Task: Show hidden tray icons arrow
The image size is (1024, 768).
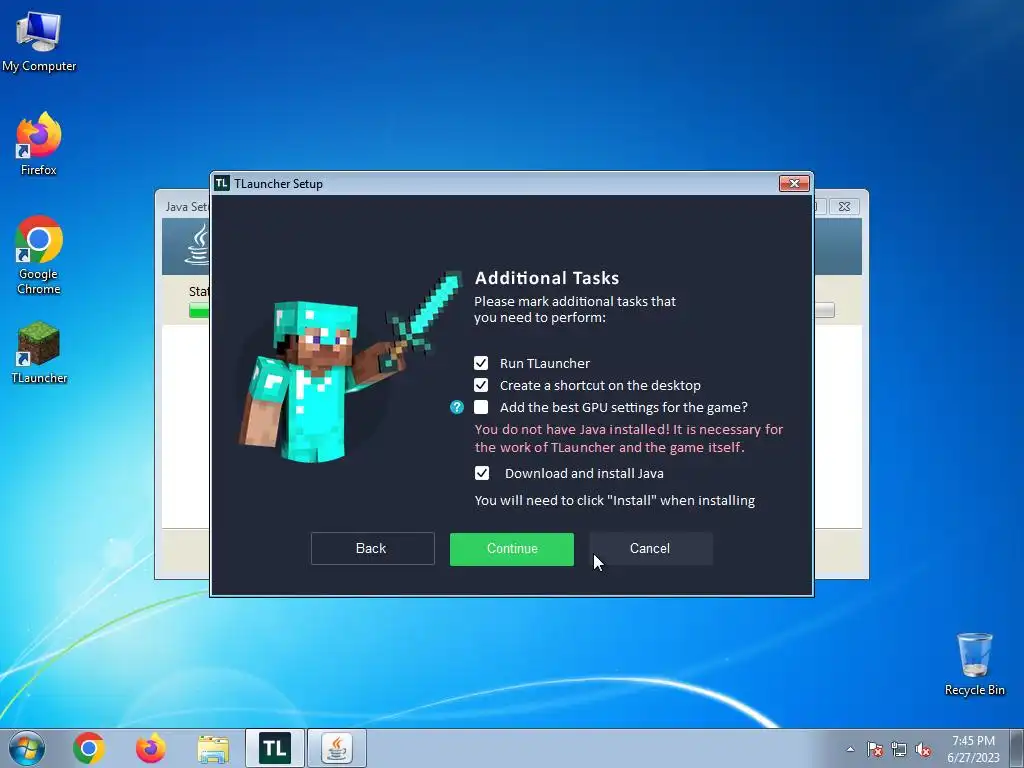Action: point(850,749)
